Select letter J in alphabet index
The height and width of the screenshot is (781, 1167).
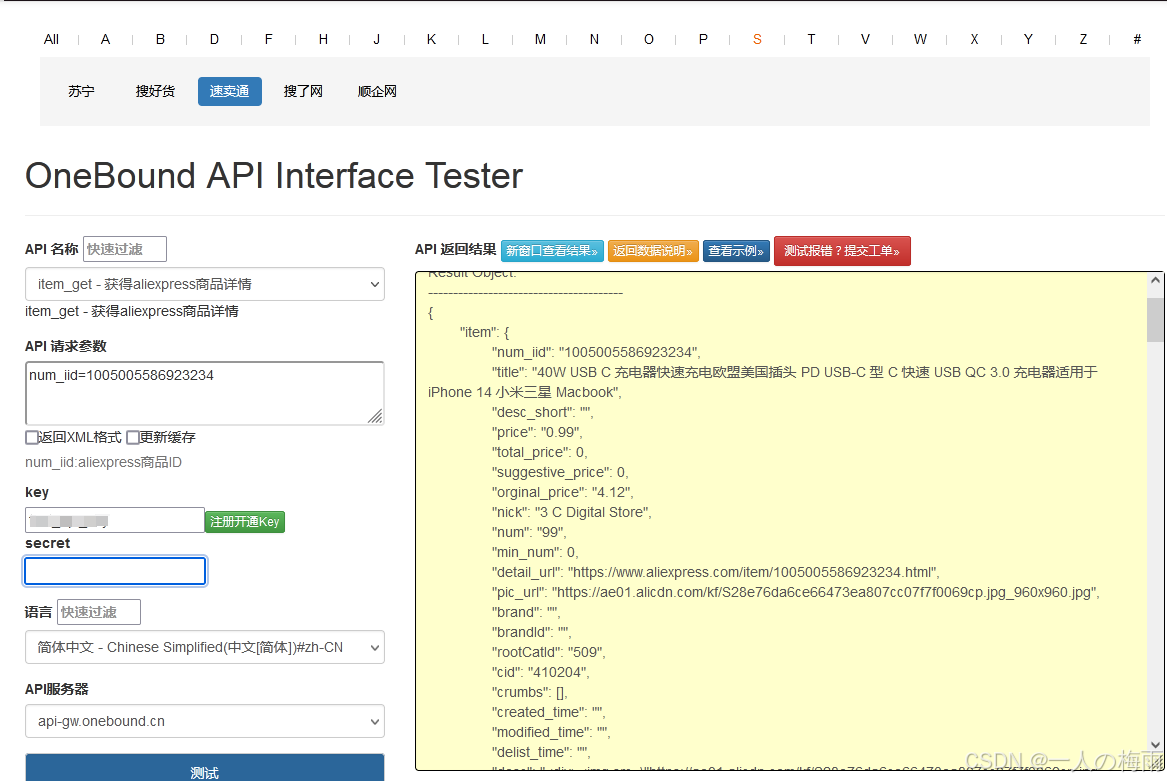[377, 39]
